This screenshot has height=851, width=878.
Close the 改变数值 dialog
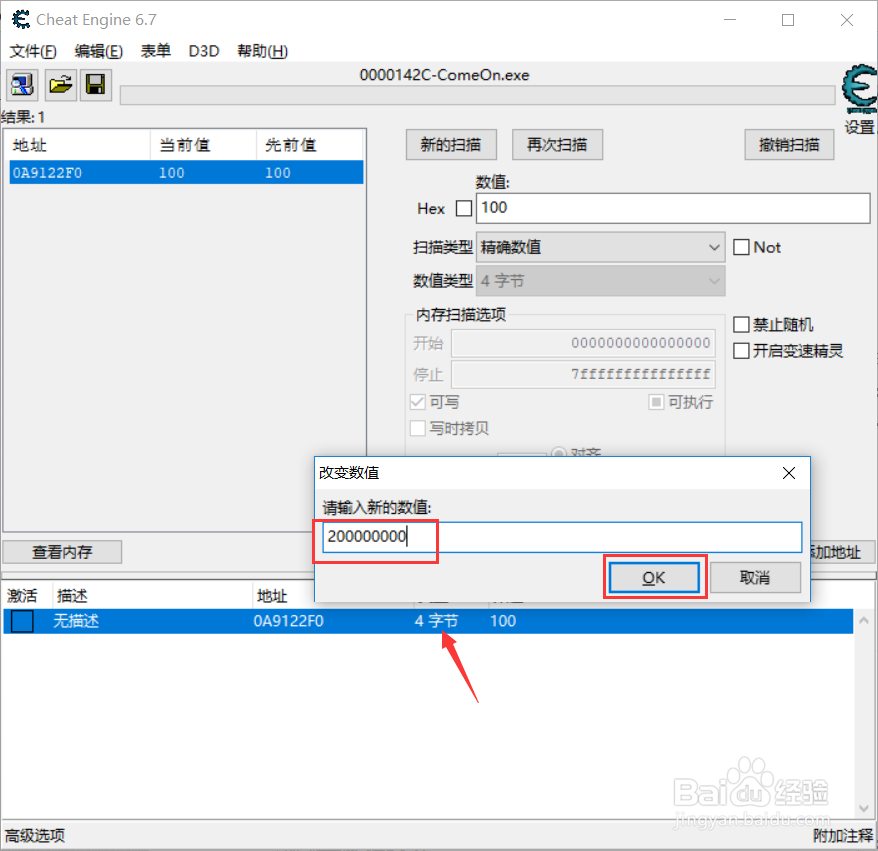point(789,473)
